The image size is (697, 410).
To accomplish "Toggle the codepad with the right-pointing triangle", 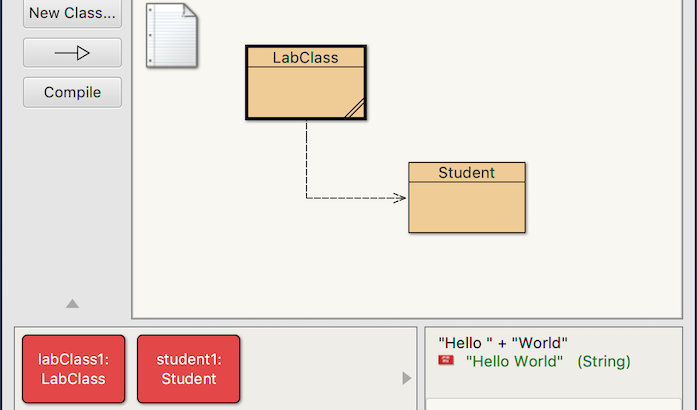I will (x=406, y=378).
